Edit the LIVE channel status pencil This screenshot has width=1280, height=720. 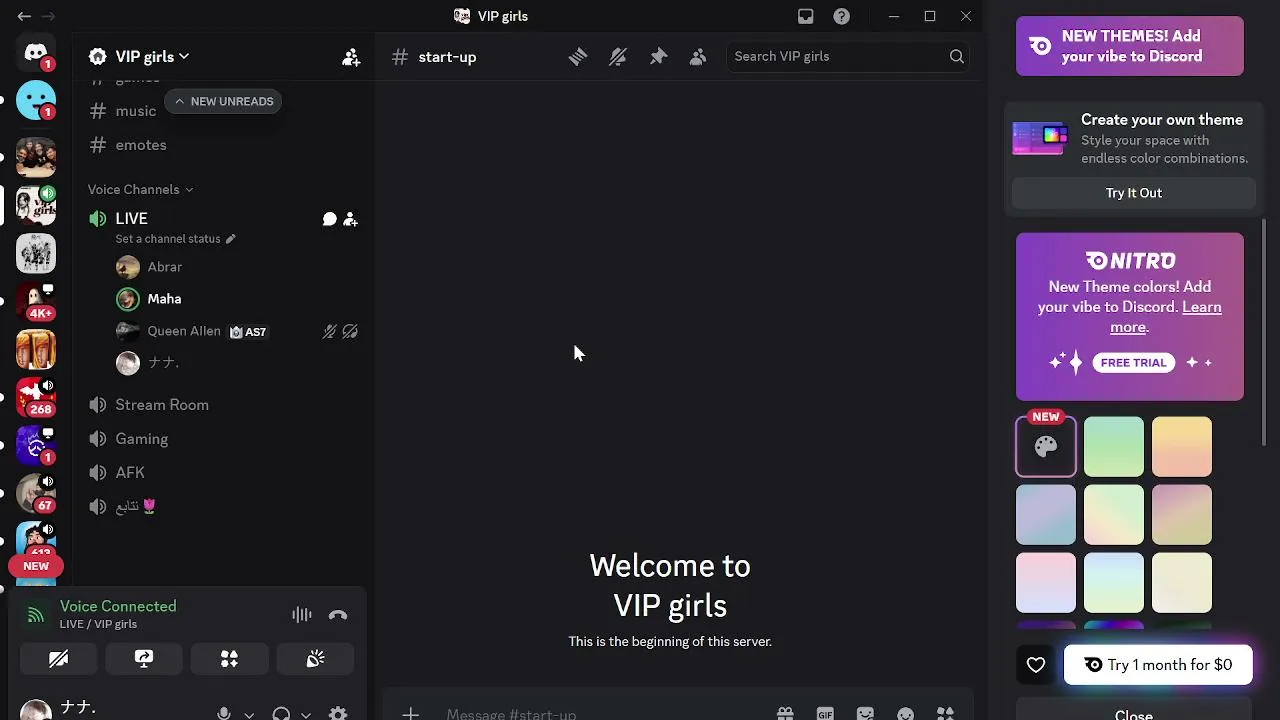click(x=230, y=239)
